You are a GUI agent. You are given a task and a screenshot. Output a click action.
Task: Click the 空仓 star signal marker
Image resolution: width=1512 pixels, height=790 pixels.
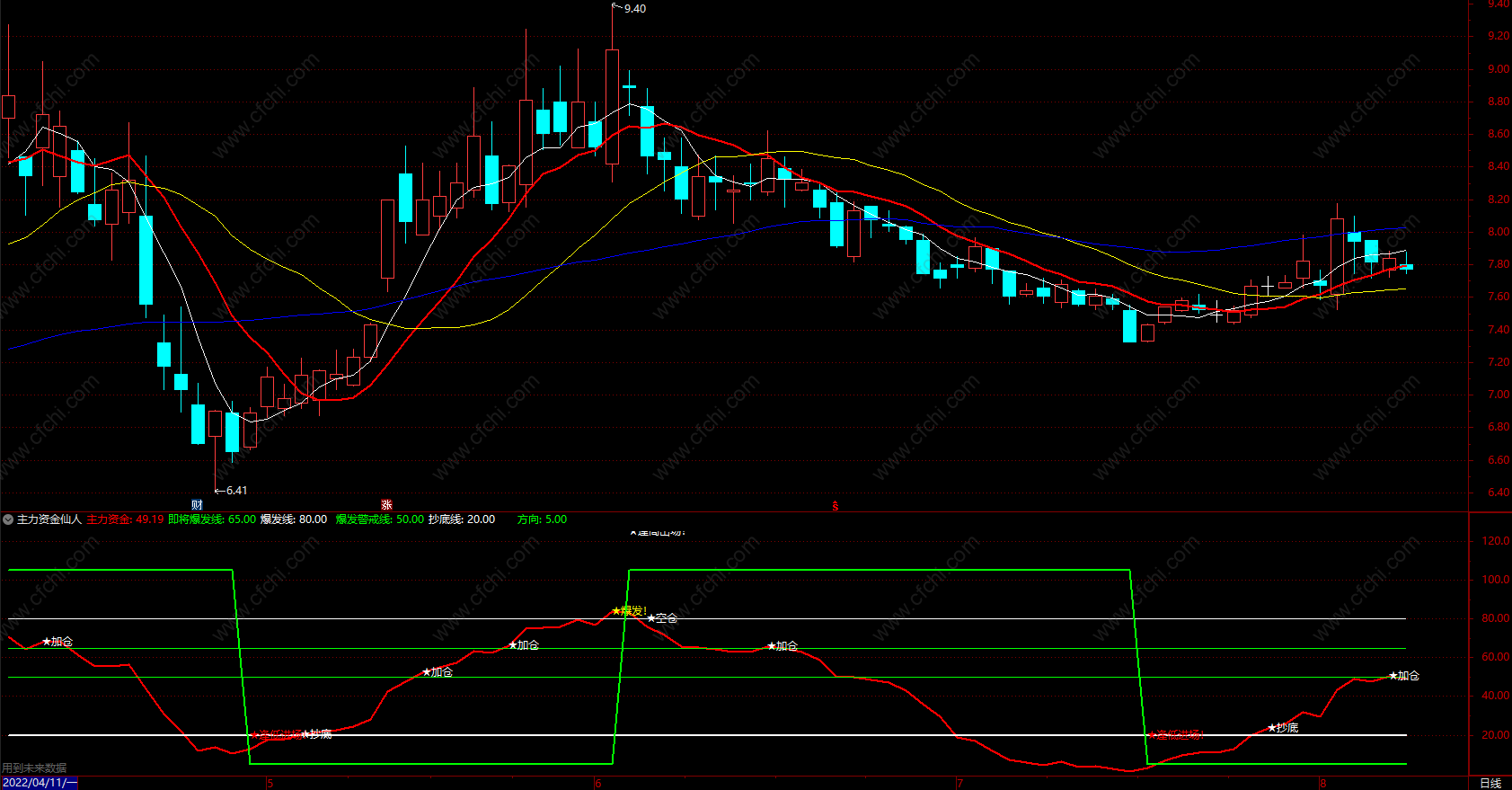(x=663, y=618)
